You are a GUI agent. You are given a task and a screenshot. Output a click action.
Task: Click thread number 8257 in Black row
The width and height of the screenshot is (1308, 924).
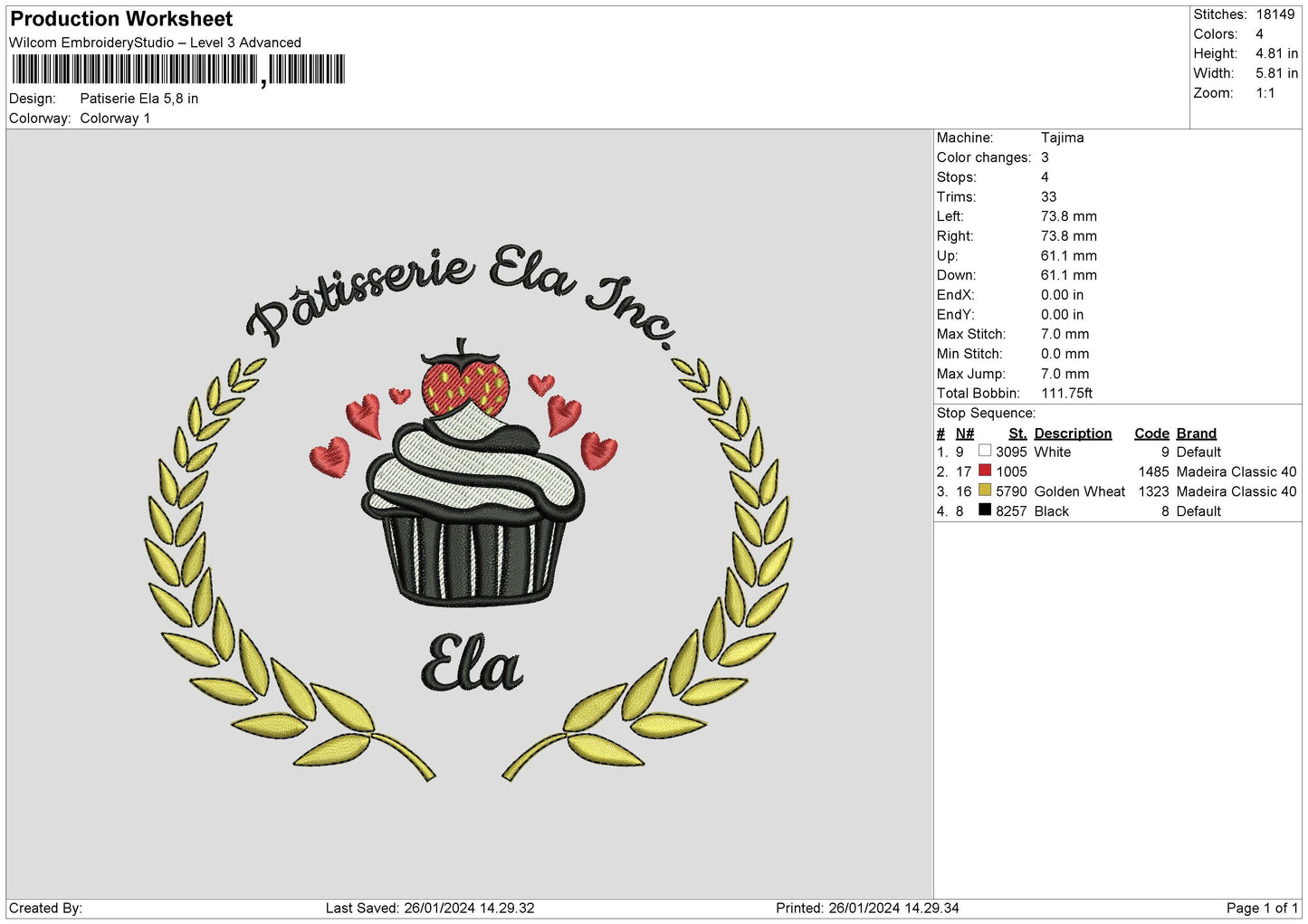(1011, 511)
